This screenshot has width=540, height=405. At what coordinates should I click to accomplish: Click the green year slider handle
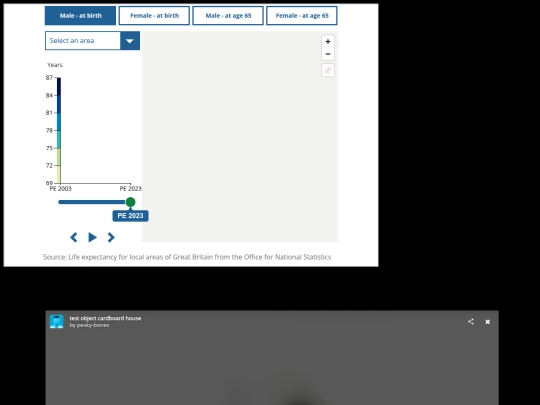131,202
